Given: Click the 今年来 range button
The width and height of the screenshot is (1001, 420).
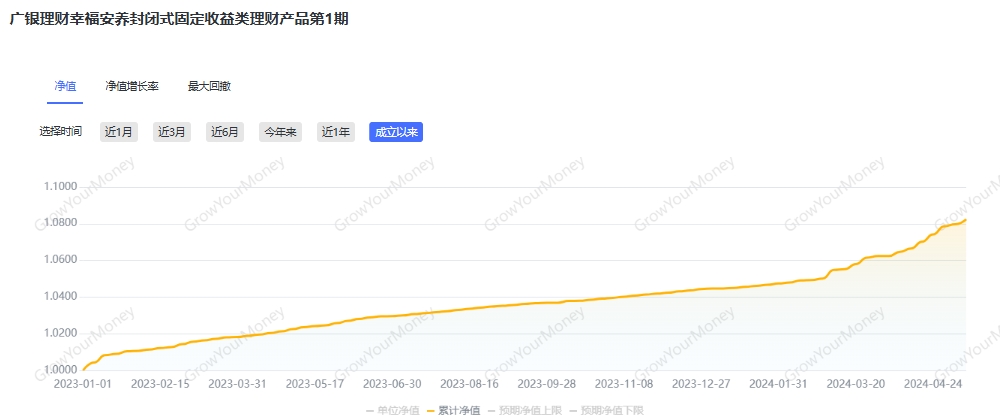Looking at the screenshot, I should click(280, 132).
